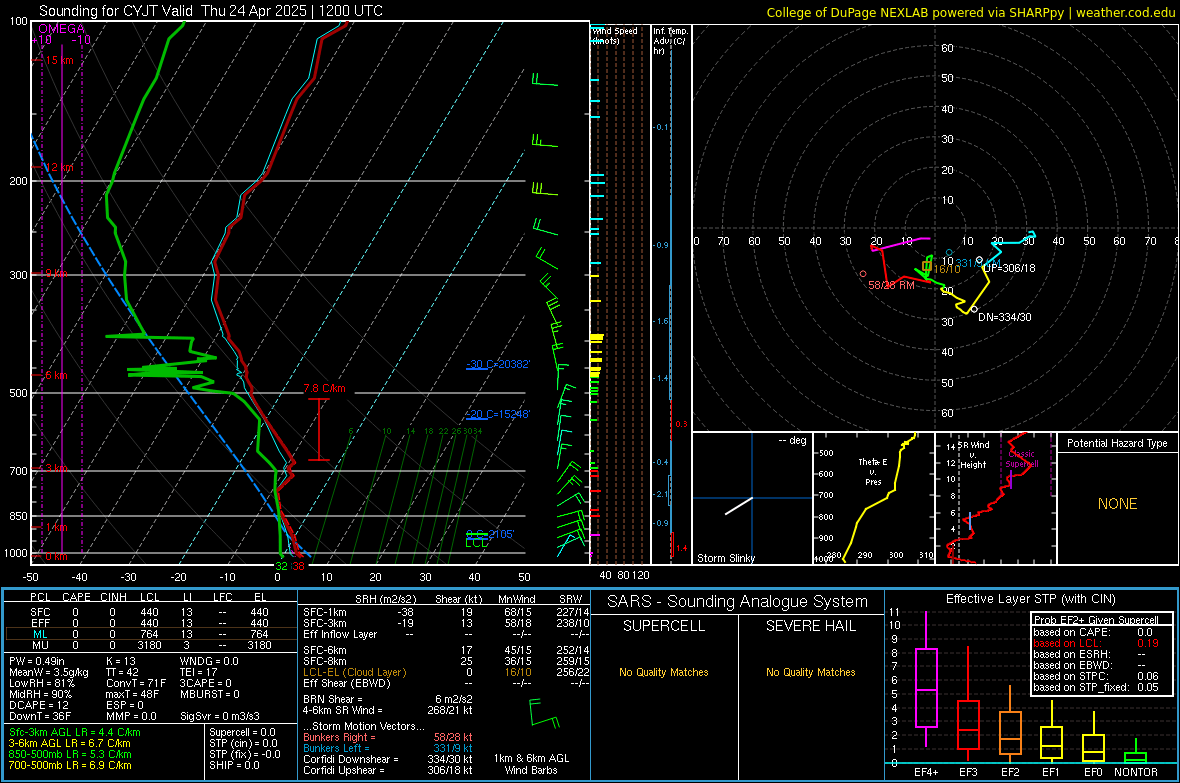The image size is (1180, 783).
Task: Click the CAPE column header
Action: click(76, 597)
